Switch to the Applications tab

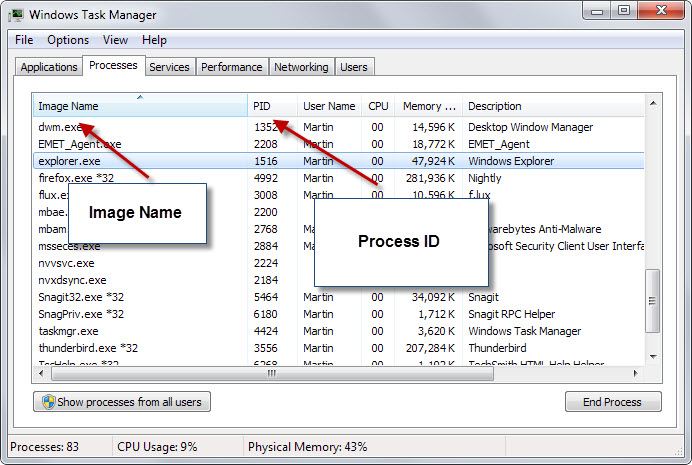click(49, 67)
